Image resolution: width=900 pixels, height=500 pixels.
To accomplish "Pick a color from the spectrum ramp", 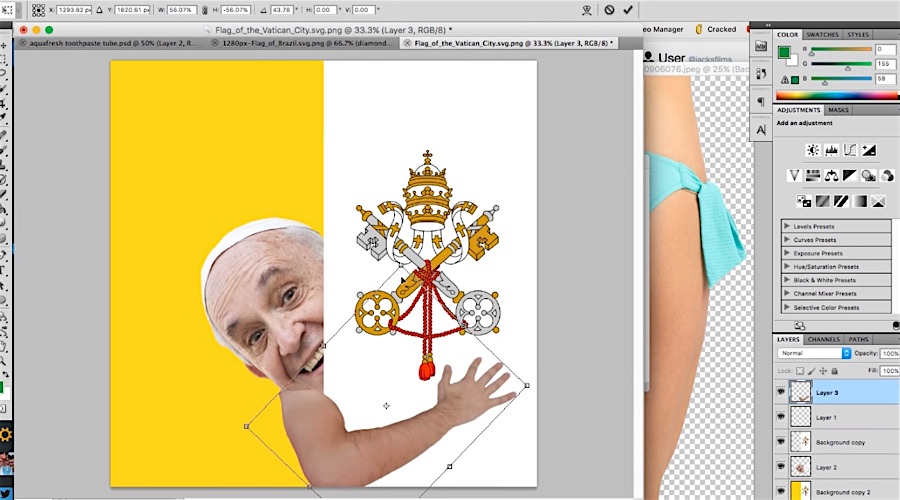I will pos(837,96).
